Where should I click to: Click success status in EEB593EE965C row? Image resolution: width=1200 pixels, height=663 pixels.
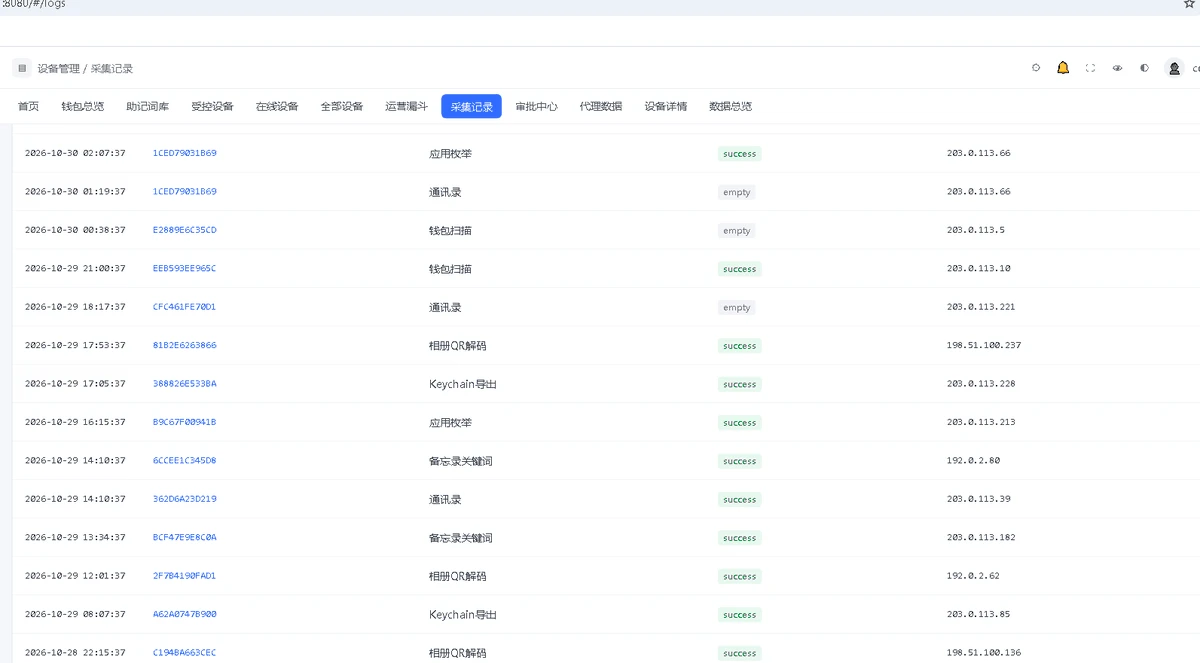740,269
